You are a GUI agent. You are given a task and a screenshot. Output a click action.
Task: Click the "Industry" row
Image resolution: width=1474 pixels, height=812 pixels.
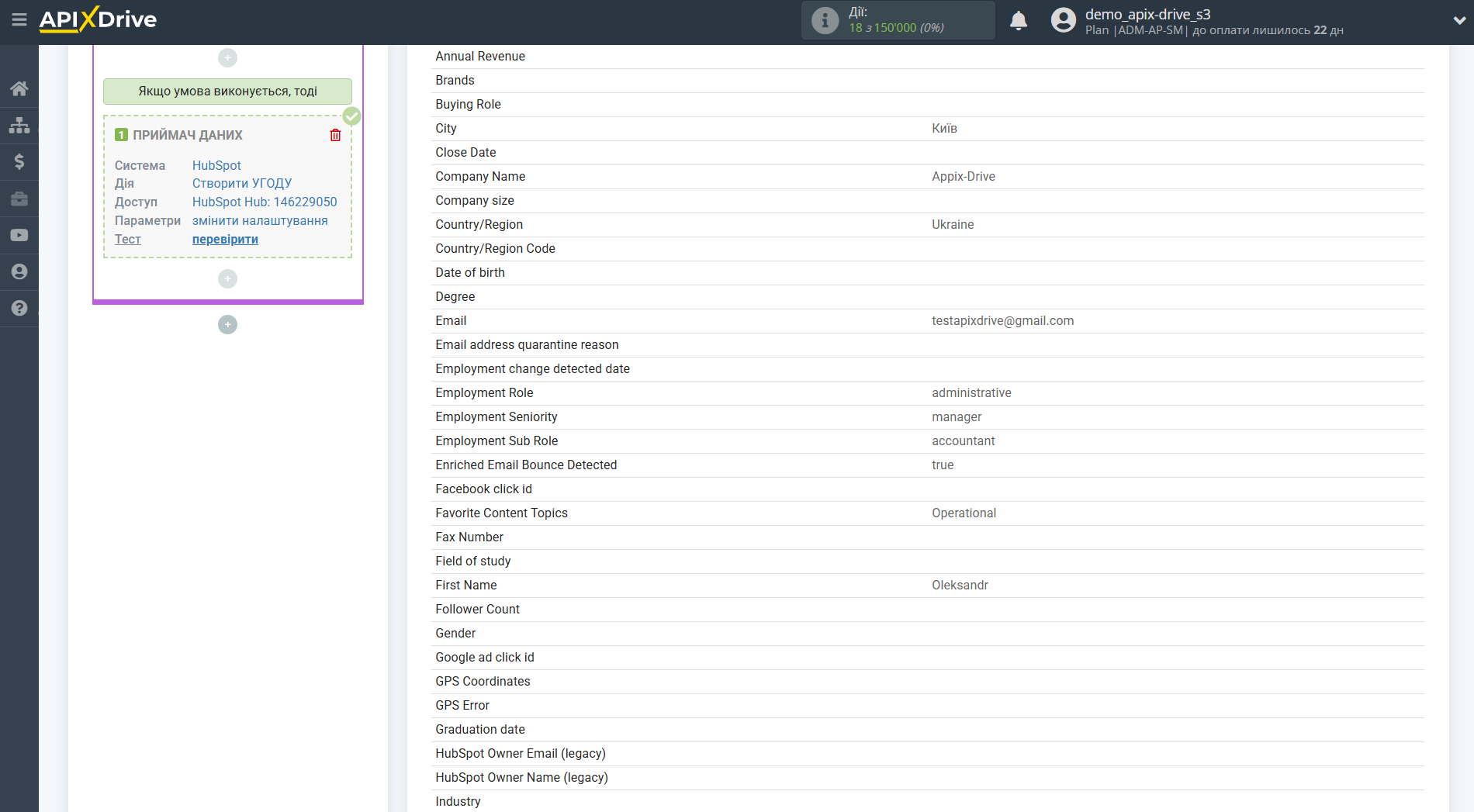click(928, 801)
